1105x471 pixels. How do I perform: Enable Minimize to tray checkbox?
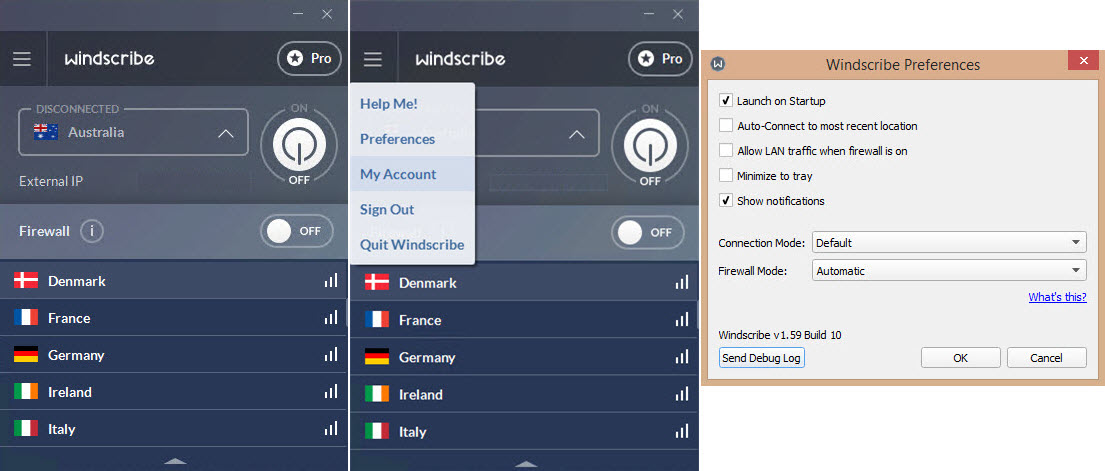726,176
